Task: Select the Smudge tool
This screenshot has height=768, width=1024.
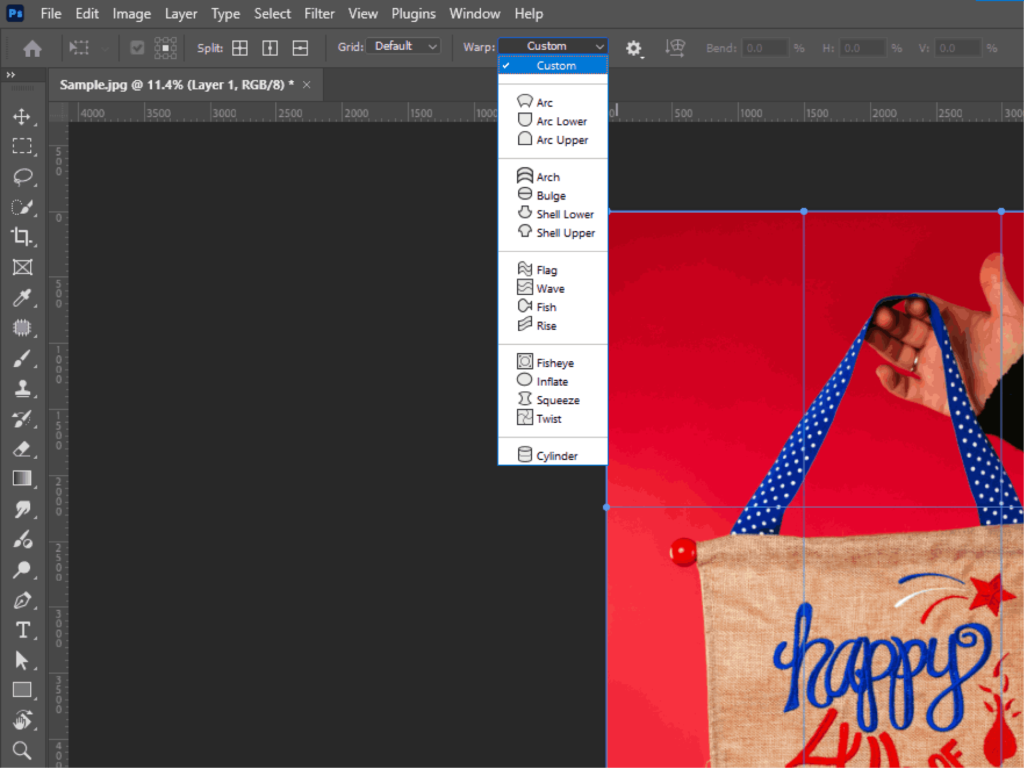Action: (x=22, y=509)
